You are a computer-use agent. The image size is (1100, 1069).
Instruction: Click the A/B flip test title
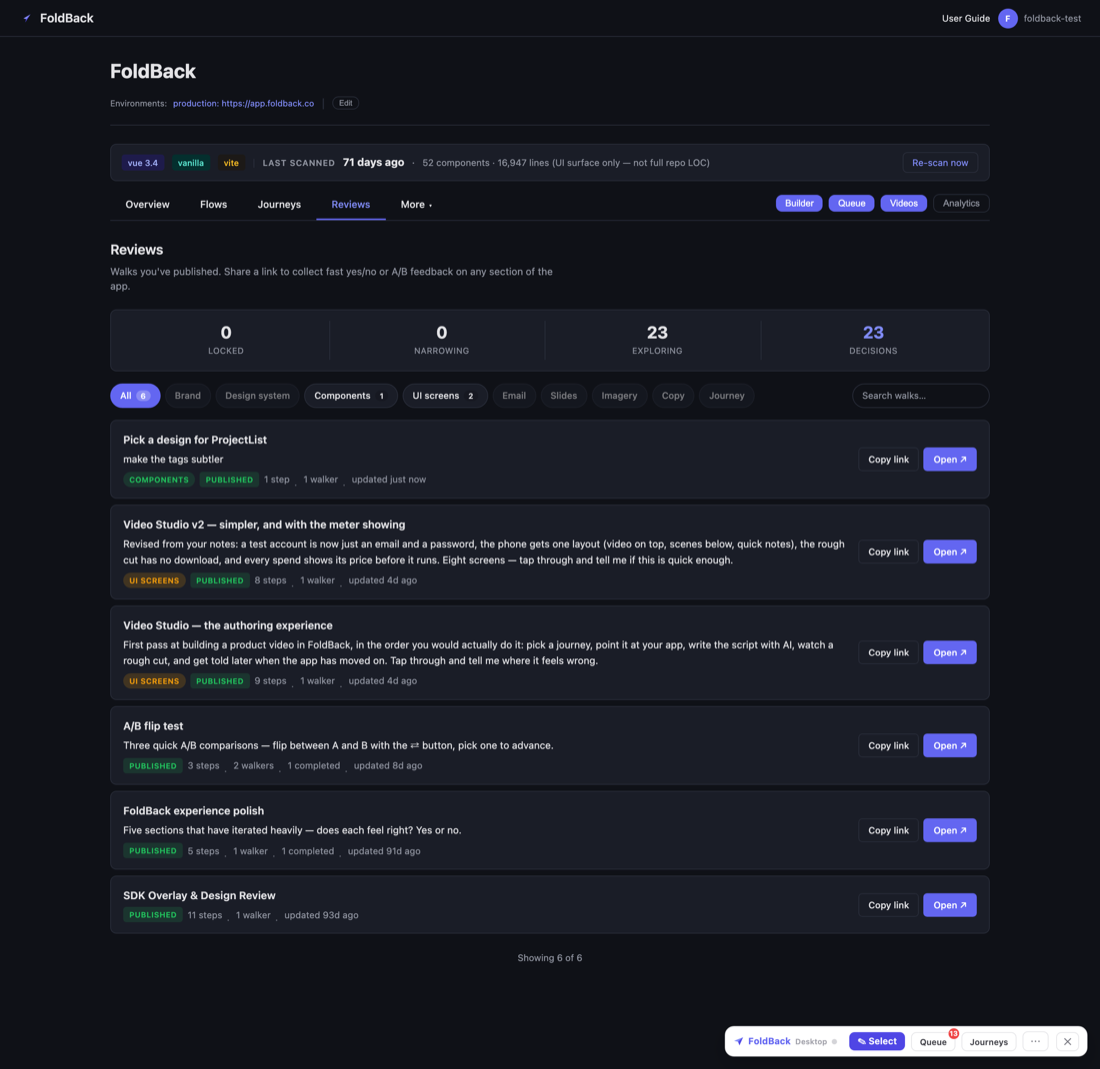point(153,726)
